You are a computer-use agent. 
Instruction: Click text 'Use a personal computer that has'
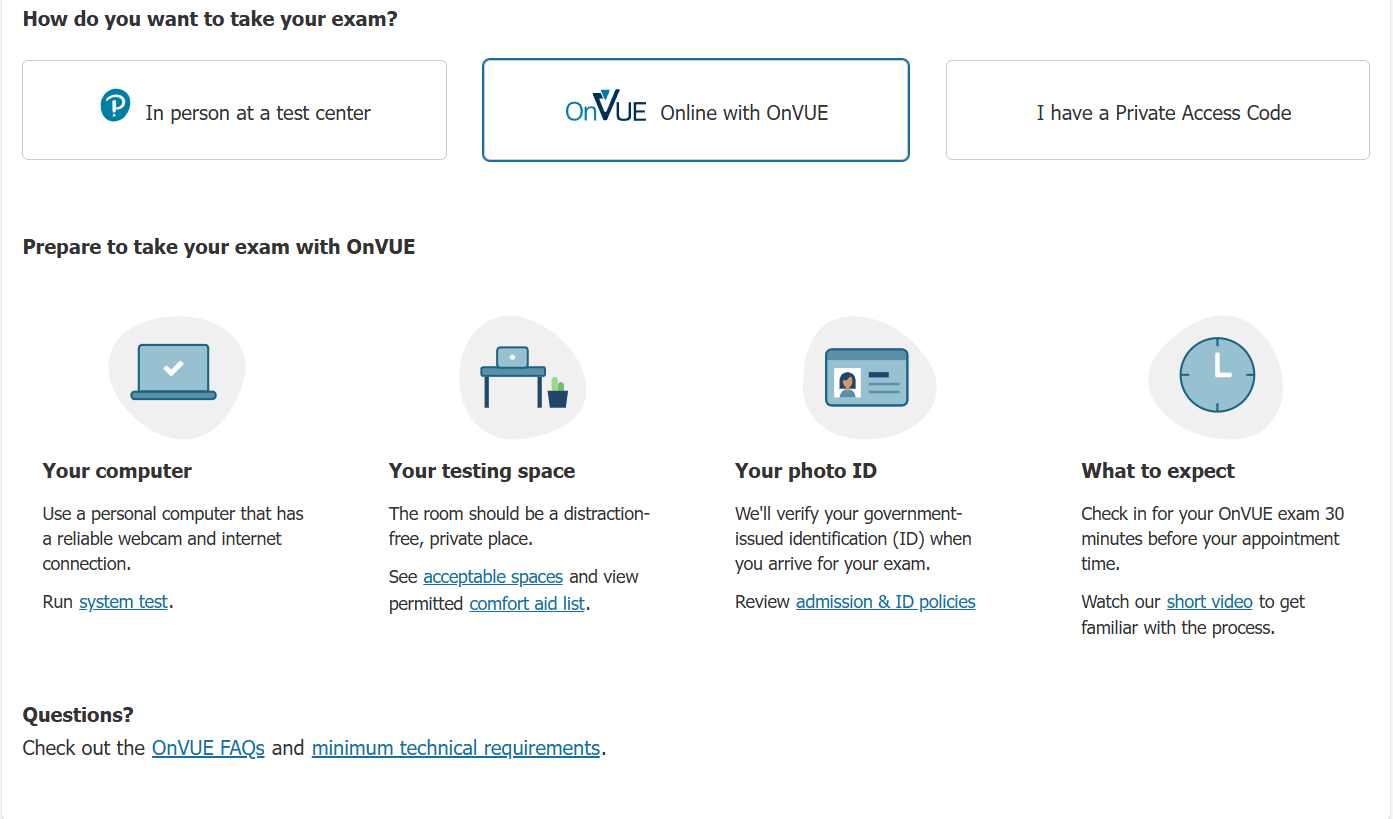[173, 514]
